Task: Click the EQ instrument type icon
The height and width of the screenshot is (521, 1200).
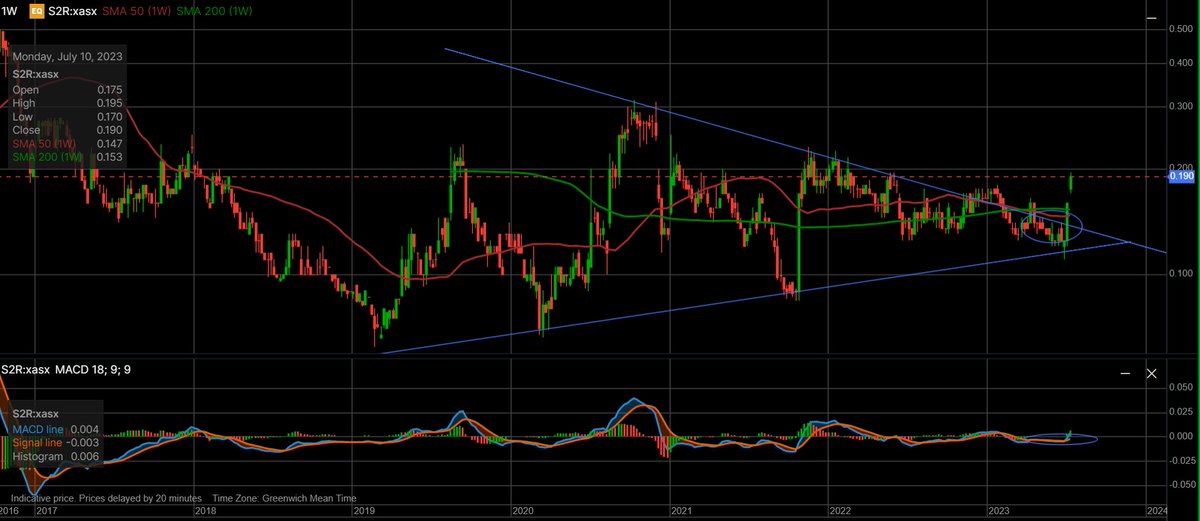Action: tap(37, 10)
